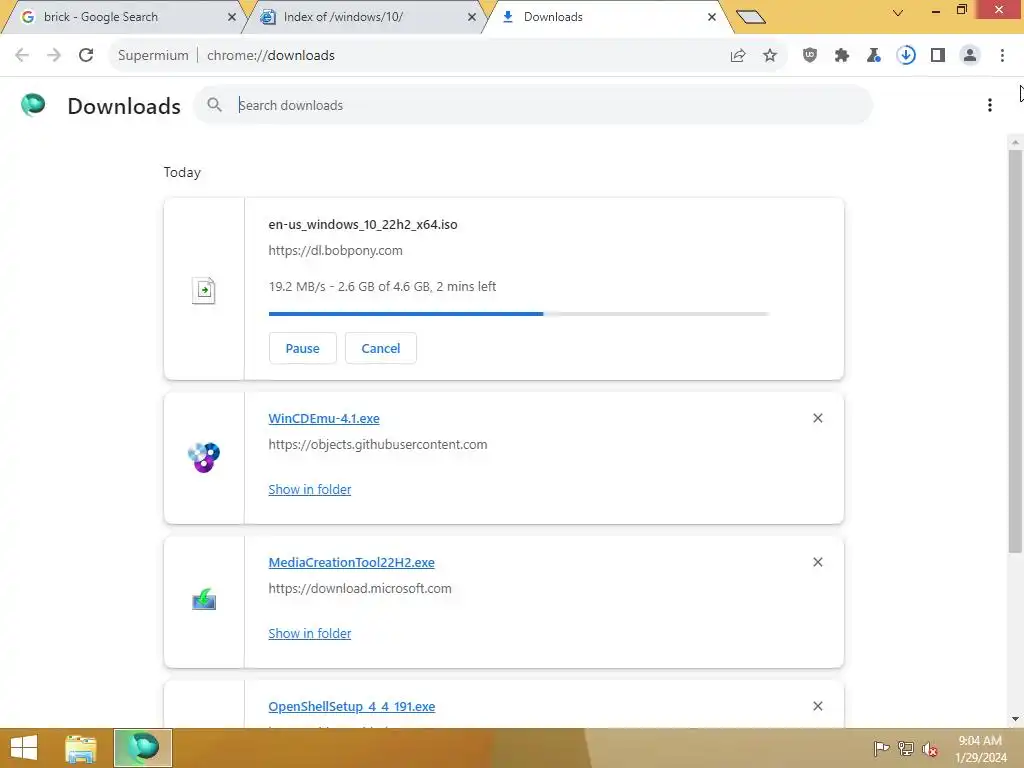Click the MediaCreationTool file icon
The image size is (1024, 768).
pyautogui.click(x=204, y=599)
